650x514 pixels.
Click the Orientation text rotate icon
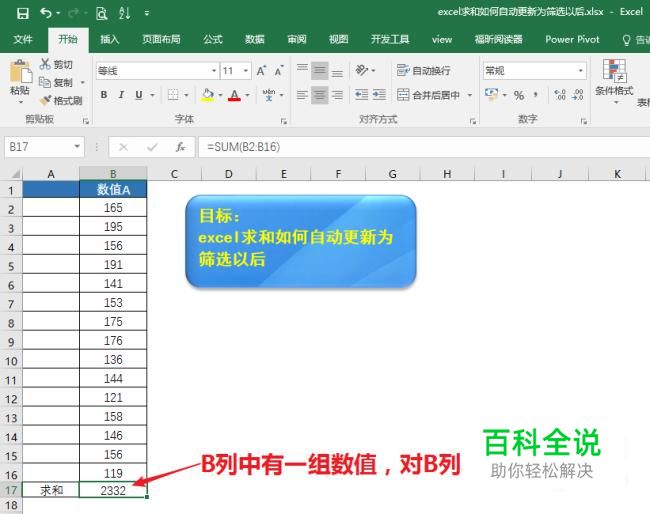pyautogui.click(x=362, y=70)
